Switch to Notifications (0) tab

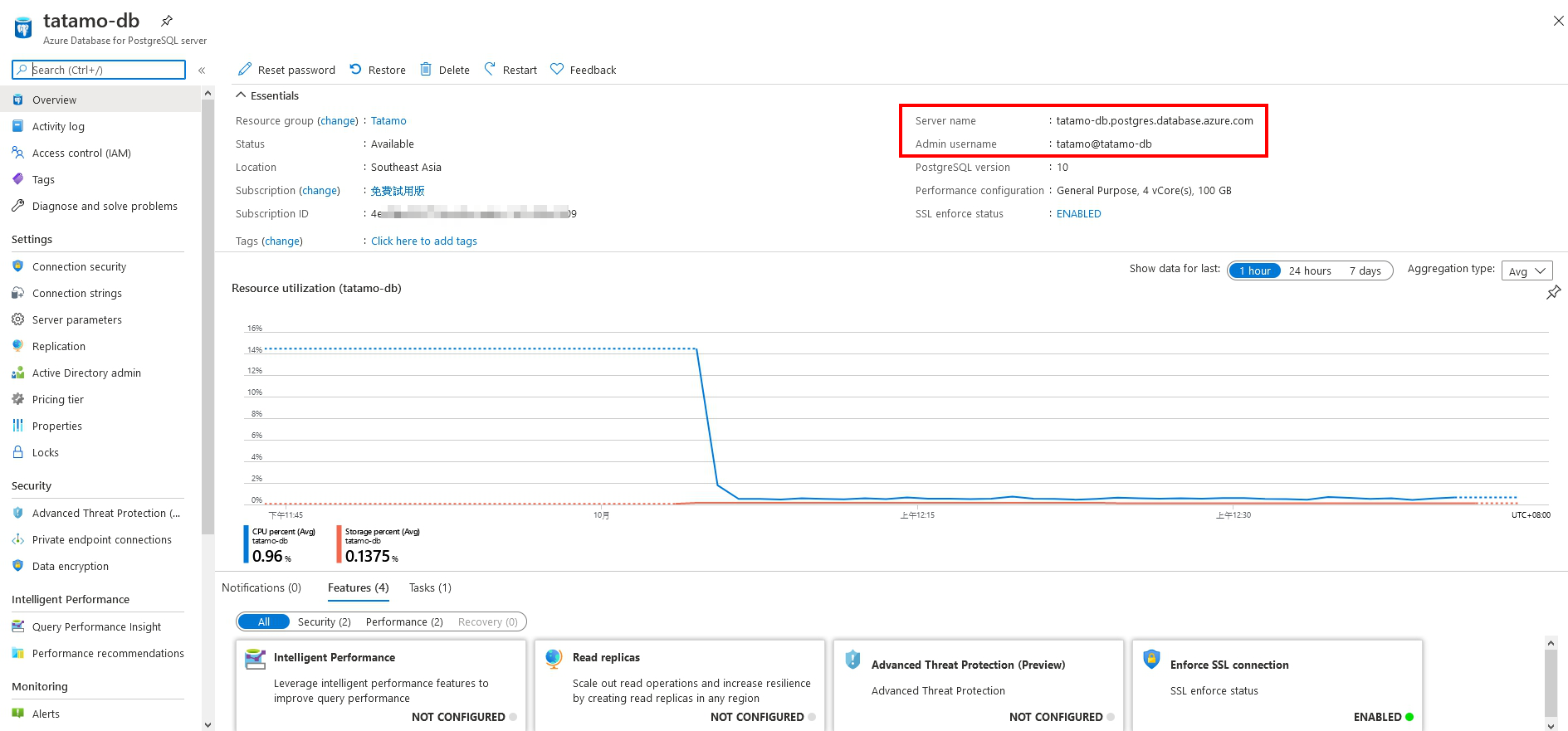coord(261,587)
